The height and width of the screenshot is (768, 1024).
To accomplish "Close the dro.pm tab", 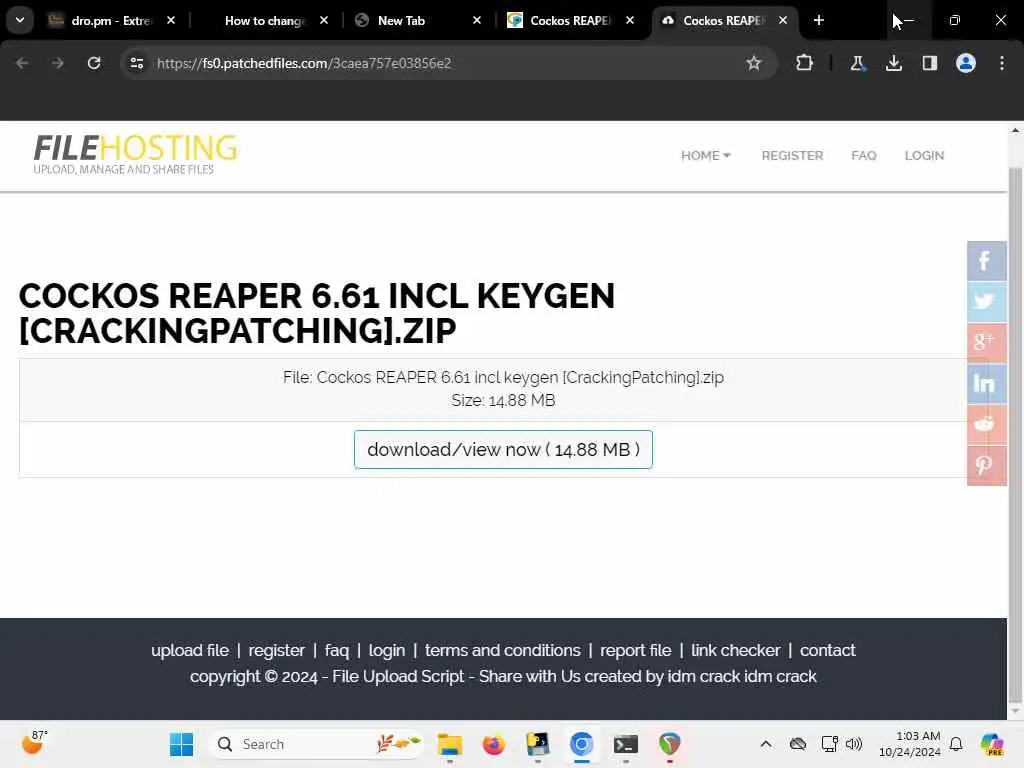I will pos(171,20).
